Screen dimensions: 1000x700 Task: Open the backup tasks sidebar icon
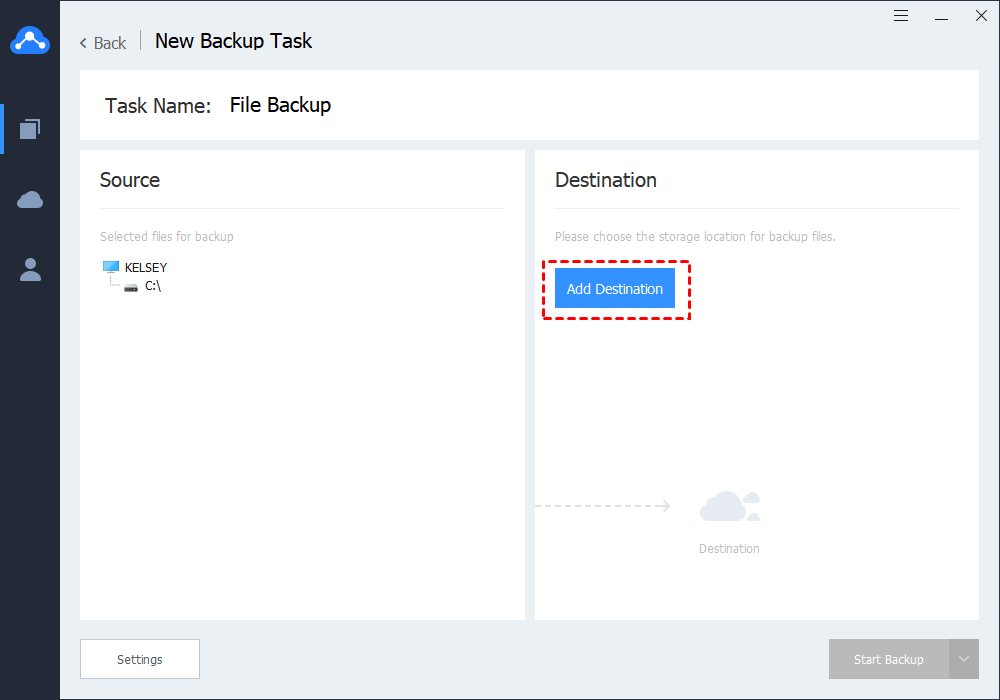pyautogui.click(x=30, y=129)
